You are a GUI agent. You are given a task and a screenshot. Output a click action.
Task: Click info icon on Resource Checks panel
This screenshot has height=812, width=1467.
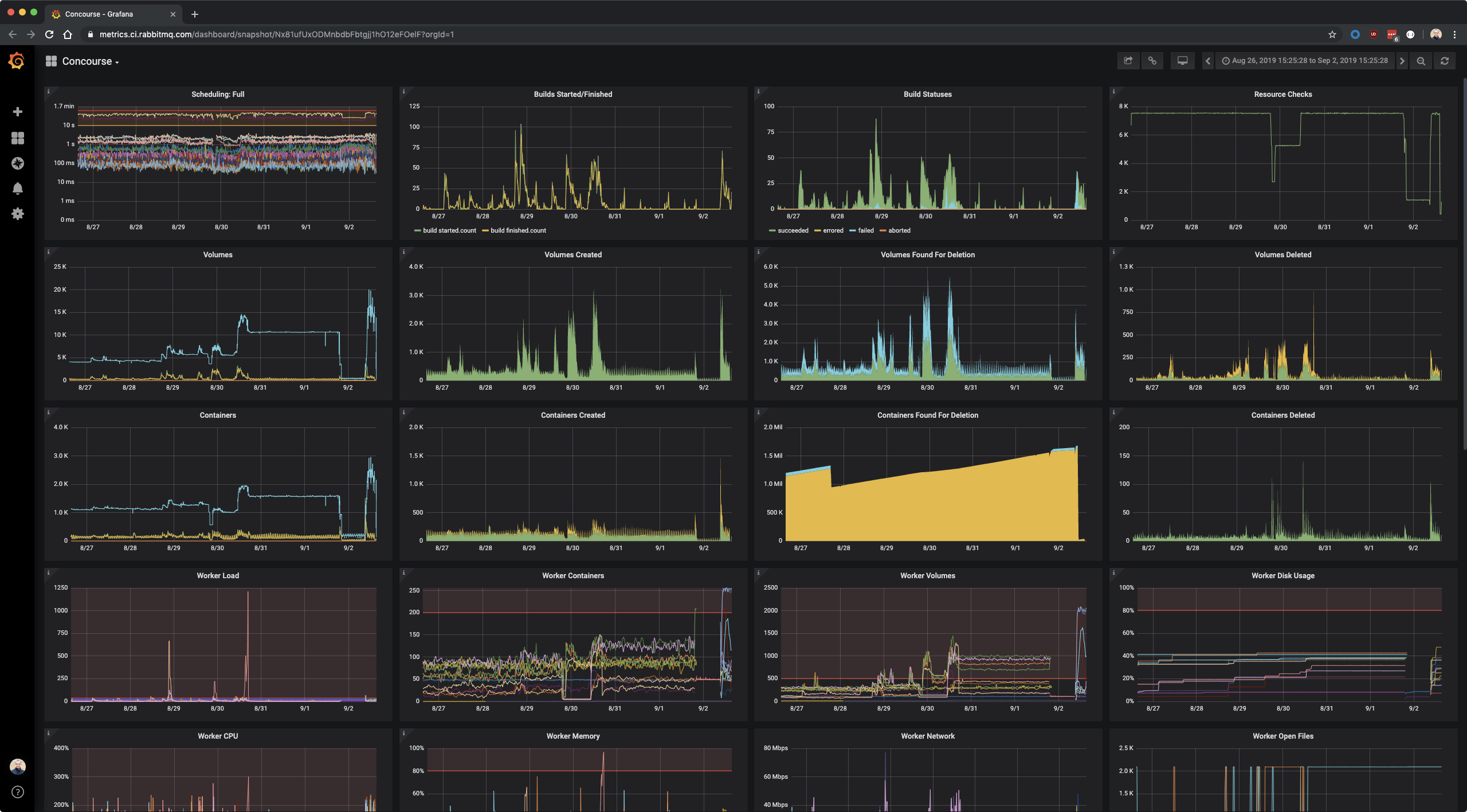1113,91
